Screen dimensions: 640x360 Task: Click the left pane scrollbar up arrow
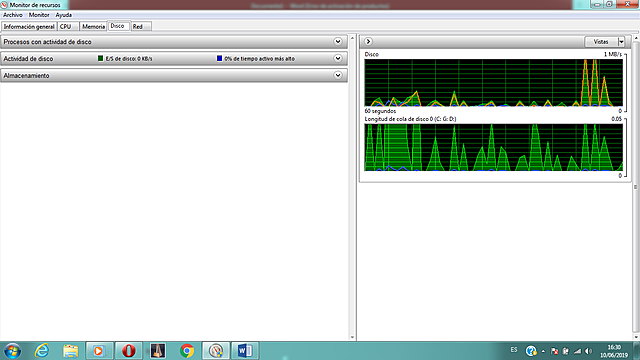tap(352, 38)
